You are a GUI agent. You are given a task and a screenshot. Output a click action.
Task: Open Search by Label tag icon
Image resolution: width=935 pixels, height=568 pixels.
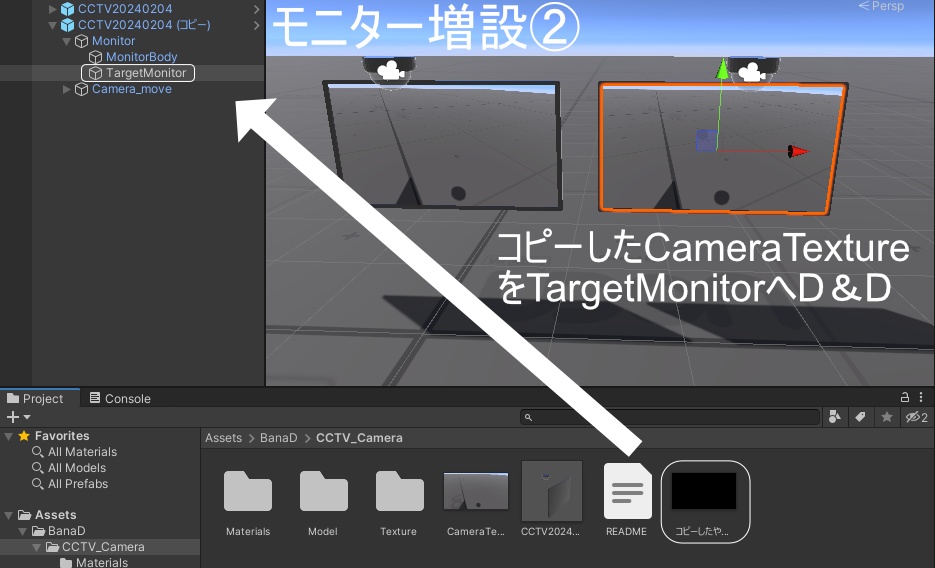(x=860, y=417)
